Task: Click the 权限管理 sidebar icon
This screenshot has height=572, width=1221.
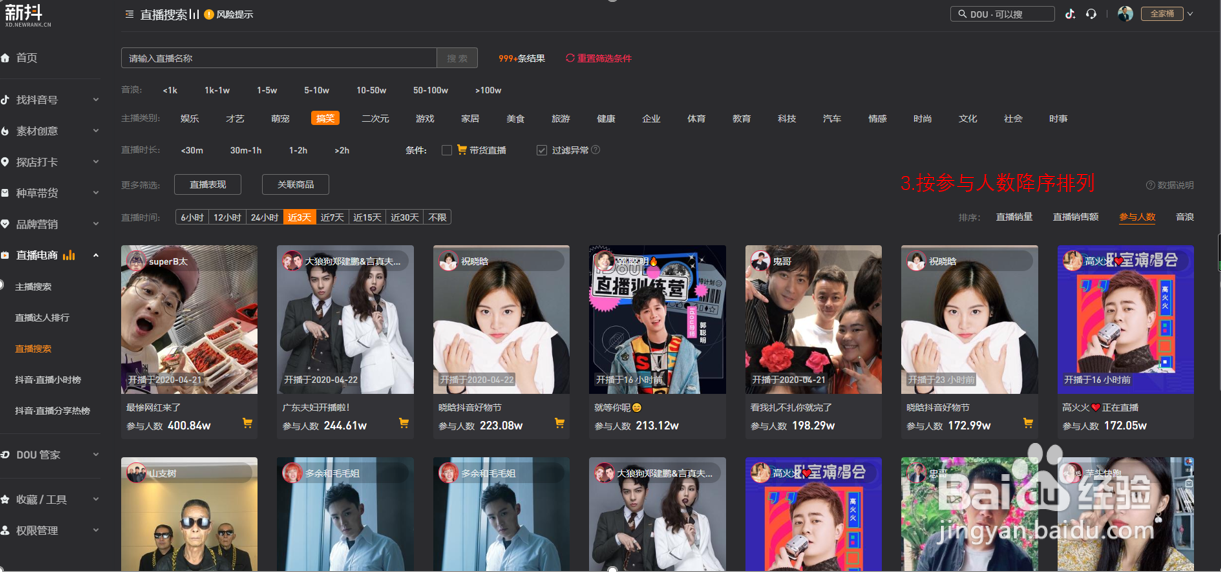Action: (5, 530)
